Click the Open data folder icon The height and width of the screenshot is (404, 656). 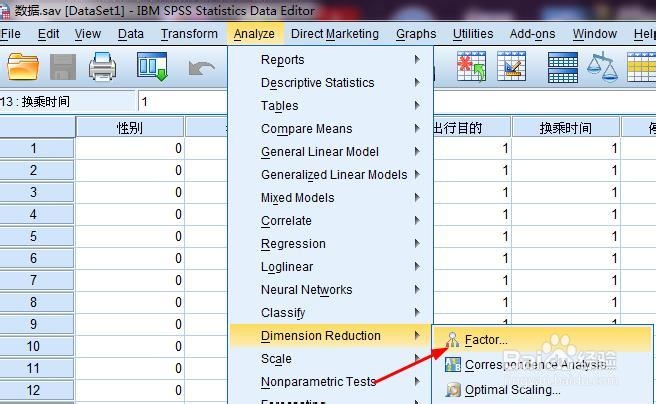23,66
